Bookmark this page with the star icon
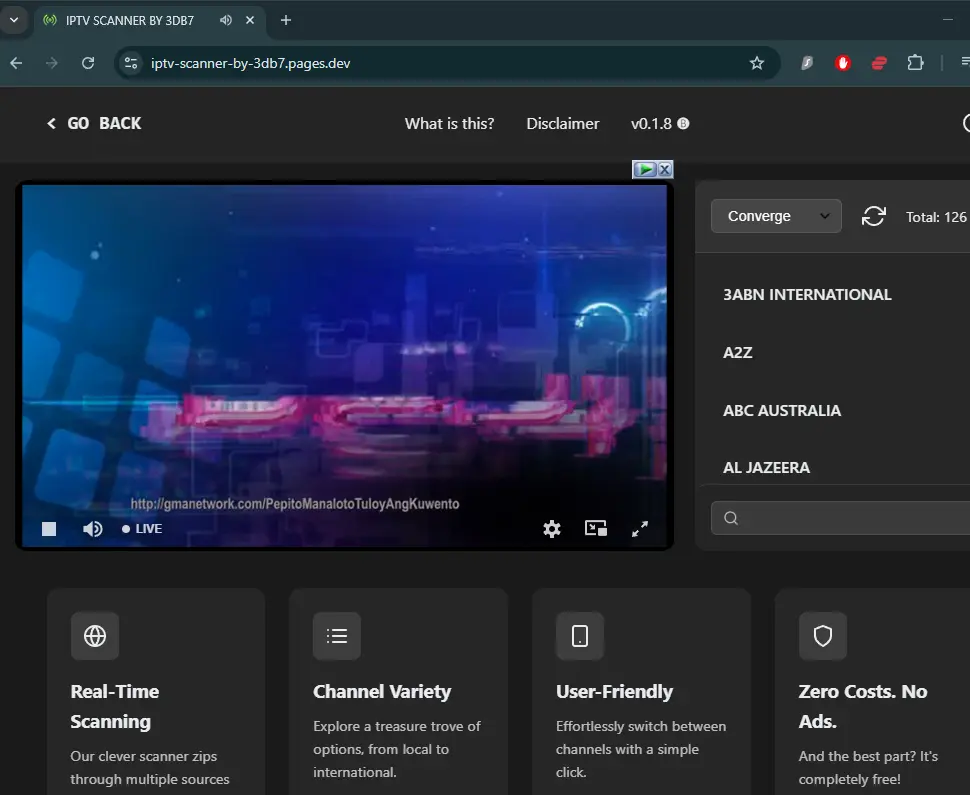Viewport: 970px width, 795px height. [757, 63]
